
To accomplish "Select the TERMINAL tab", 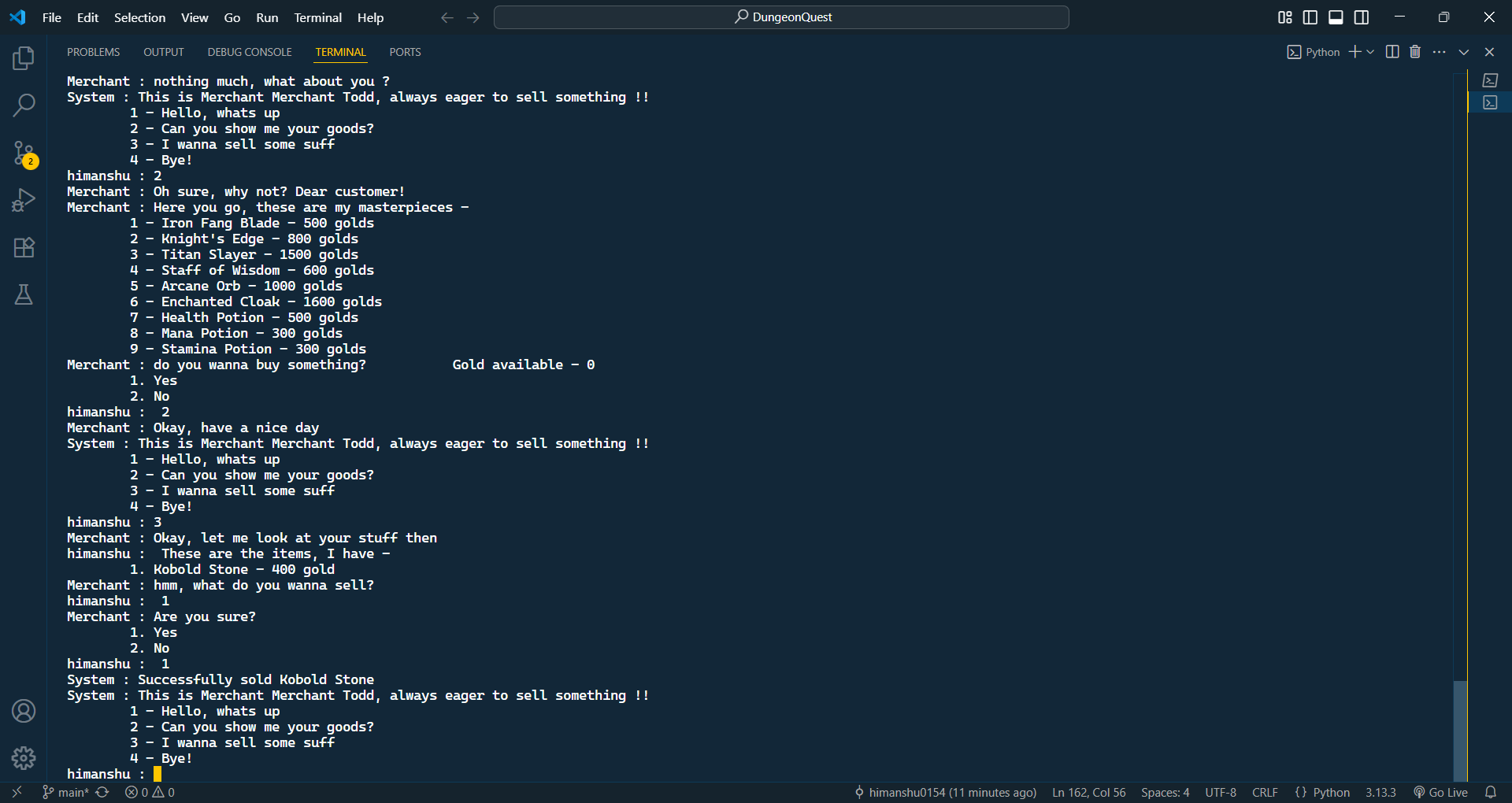I will pyautogui.click(x=341, y=52).
